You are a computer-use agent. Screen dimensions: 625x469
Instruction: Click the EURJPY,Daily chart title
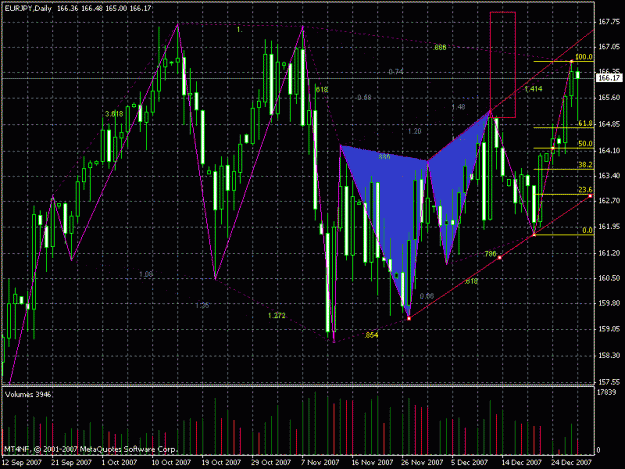[28, 8]
